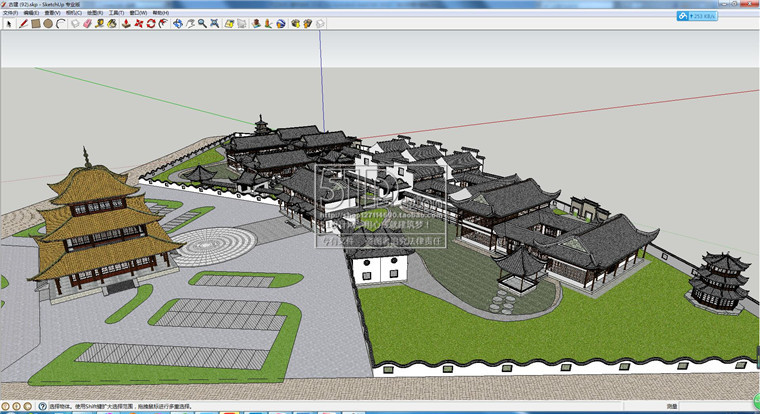Select the Zoom magnifier tool

202,24
